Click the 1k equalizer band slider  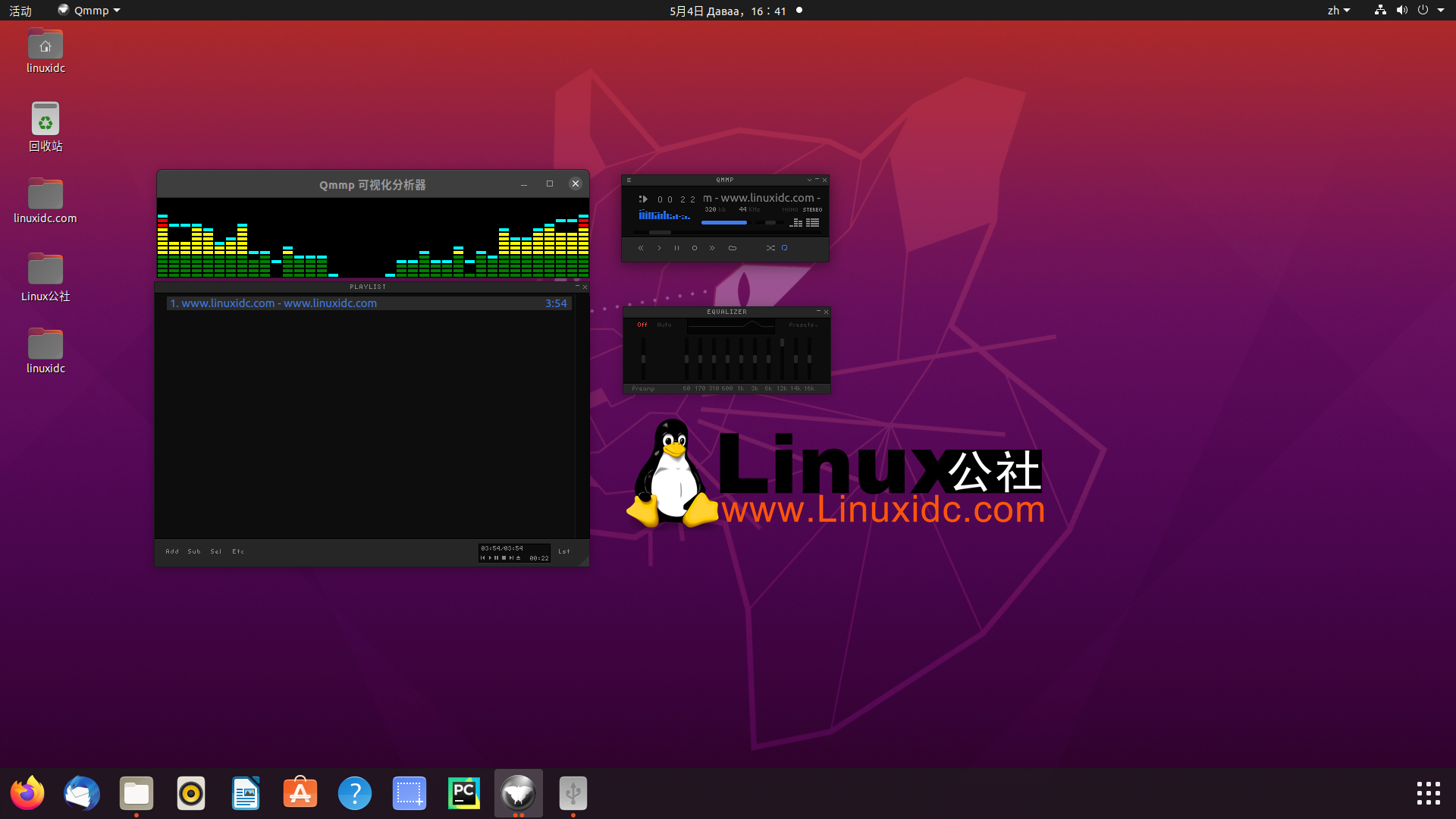pos(741,359)
